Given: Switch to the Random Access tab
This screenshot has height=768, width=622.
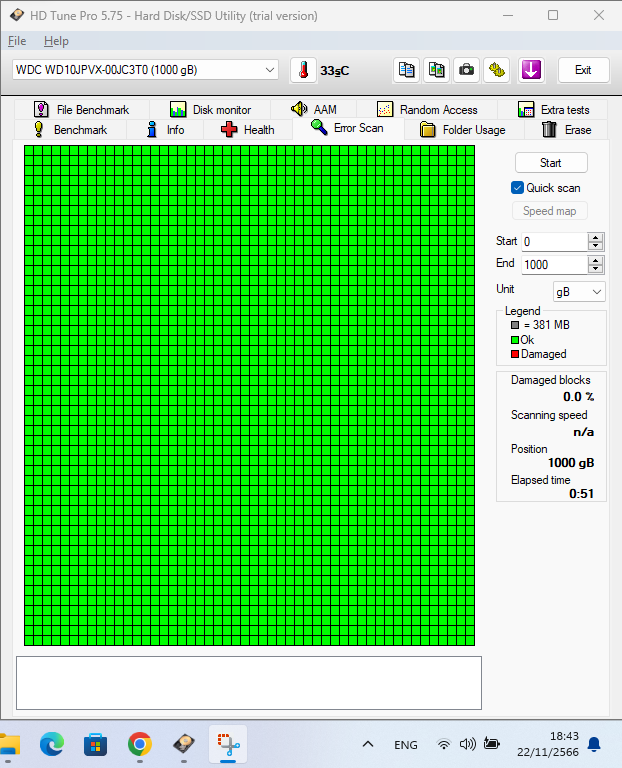Looking at the screenshot, I should [x=427, y=110].
